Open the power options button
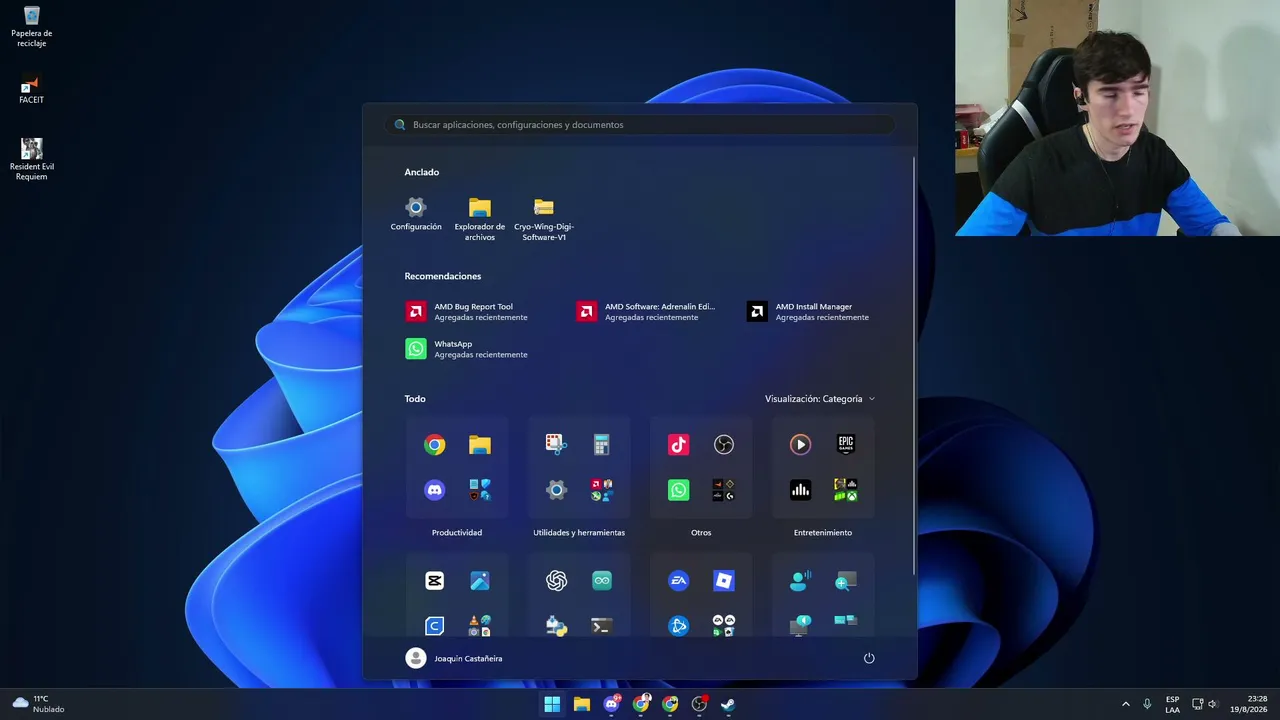Viewport: 1280px width, 720px height. click(869, 658)
